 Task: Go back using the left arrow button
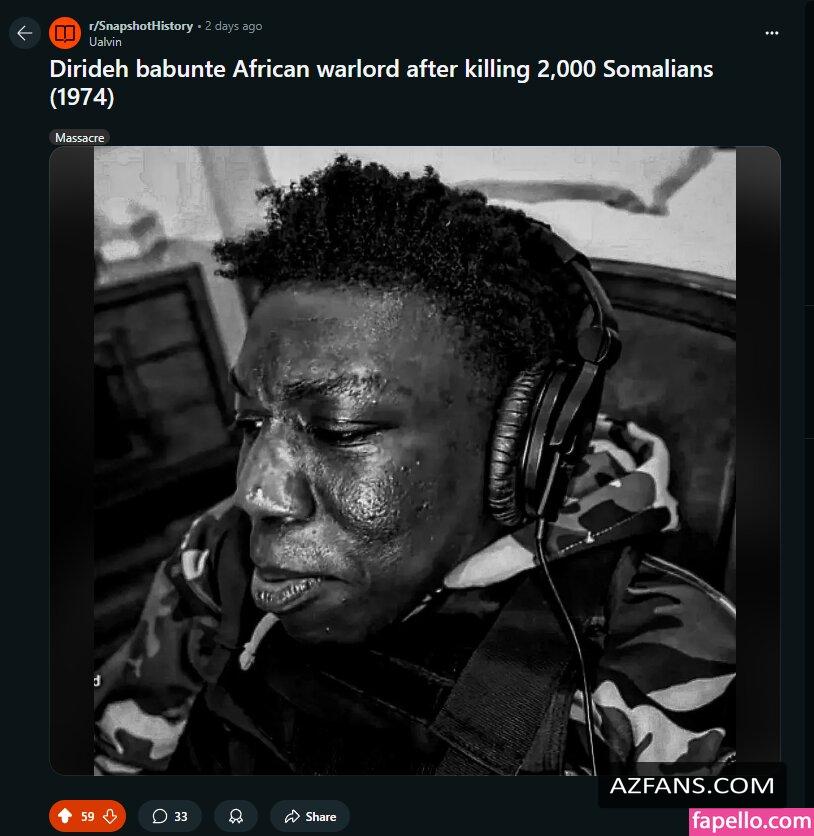pyautogui.click(x=24, y=33)
